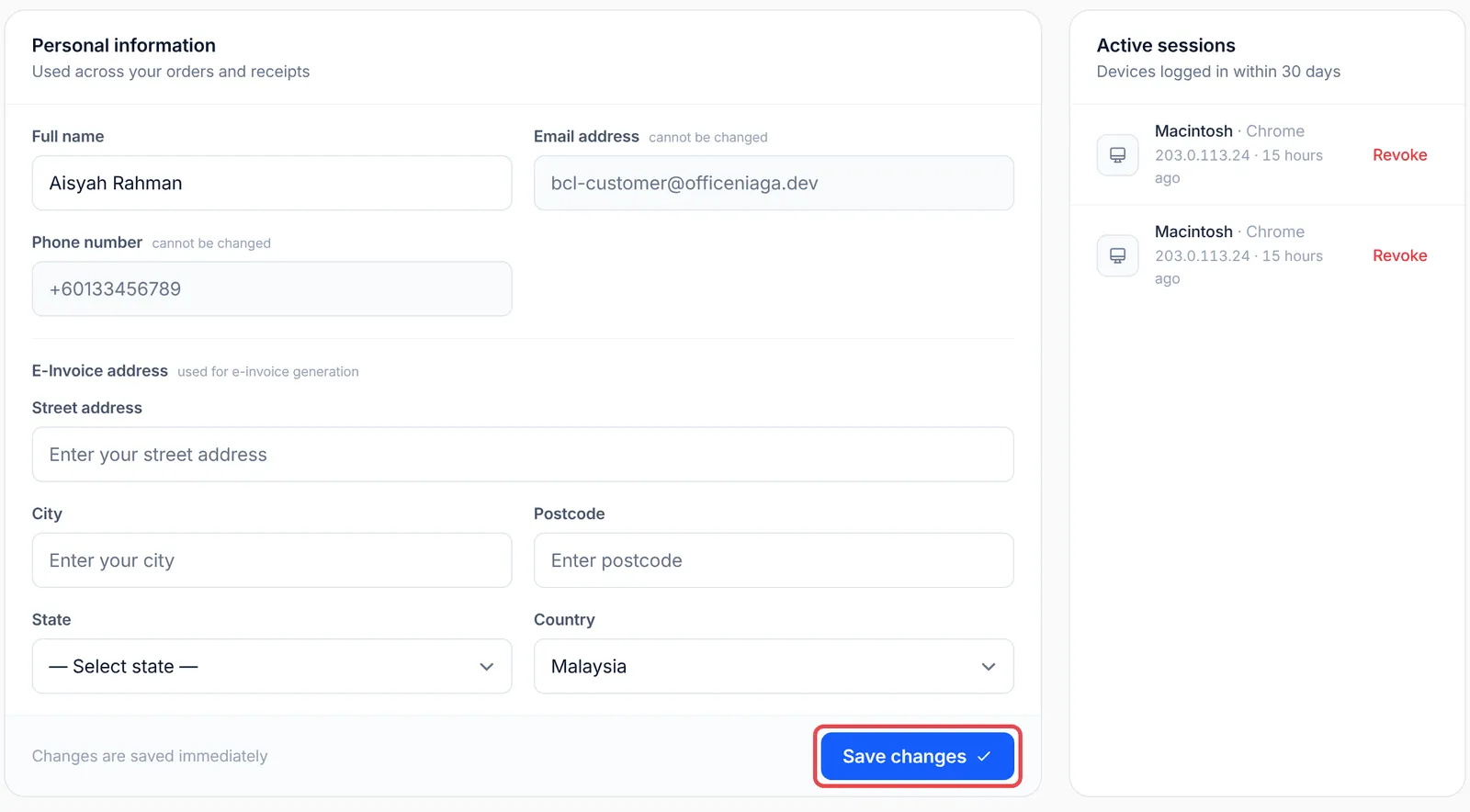
Task: Click "cannot be changed" beside Email address
Action: pyautogui.click(x=708, y=137)
